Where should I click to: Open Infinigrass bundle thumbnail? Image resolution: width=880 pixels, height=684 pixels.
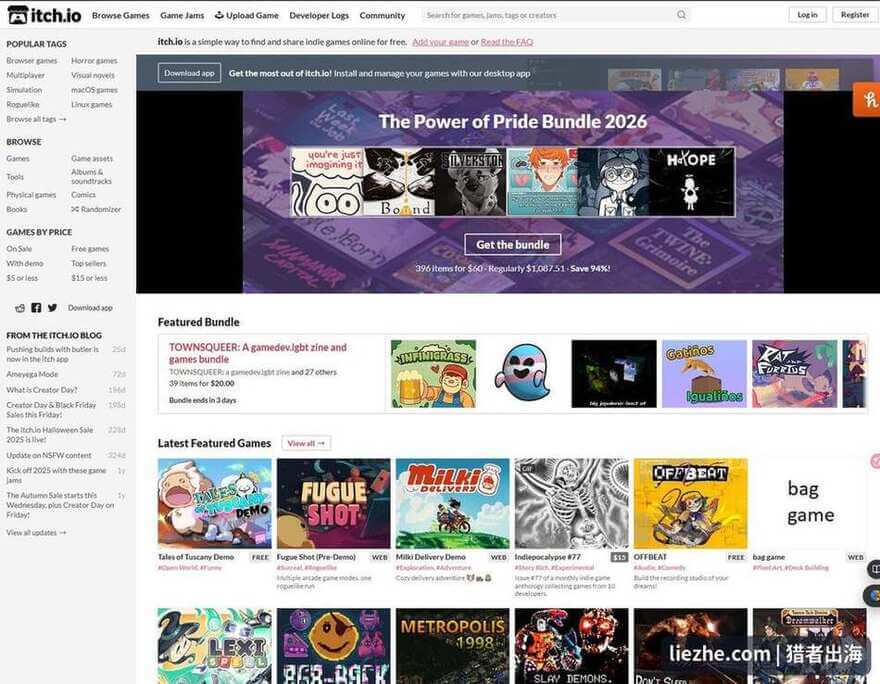pos(433,374)
